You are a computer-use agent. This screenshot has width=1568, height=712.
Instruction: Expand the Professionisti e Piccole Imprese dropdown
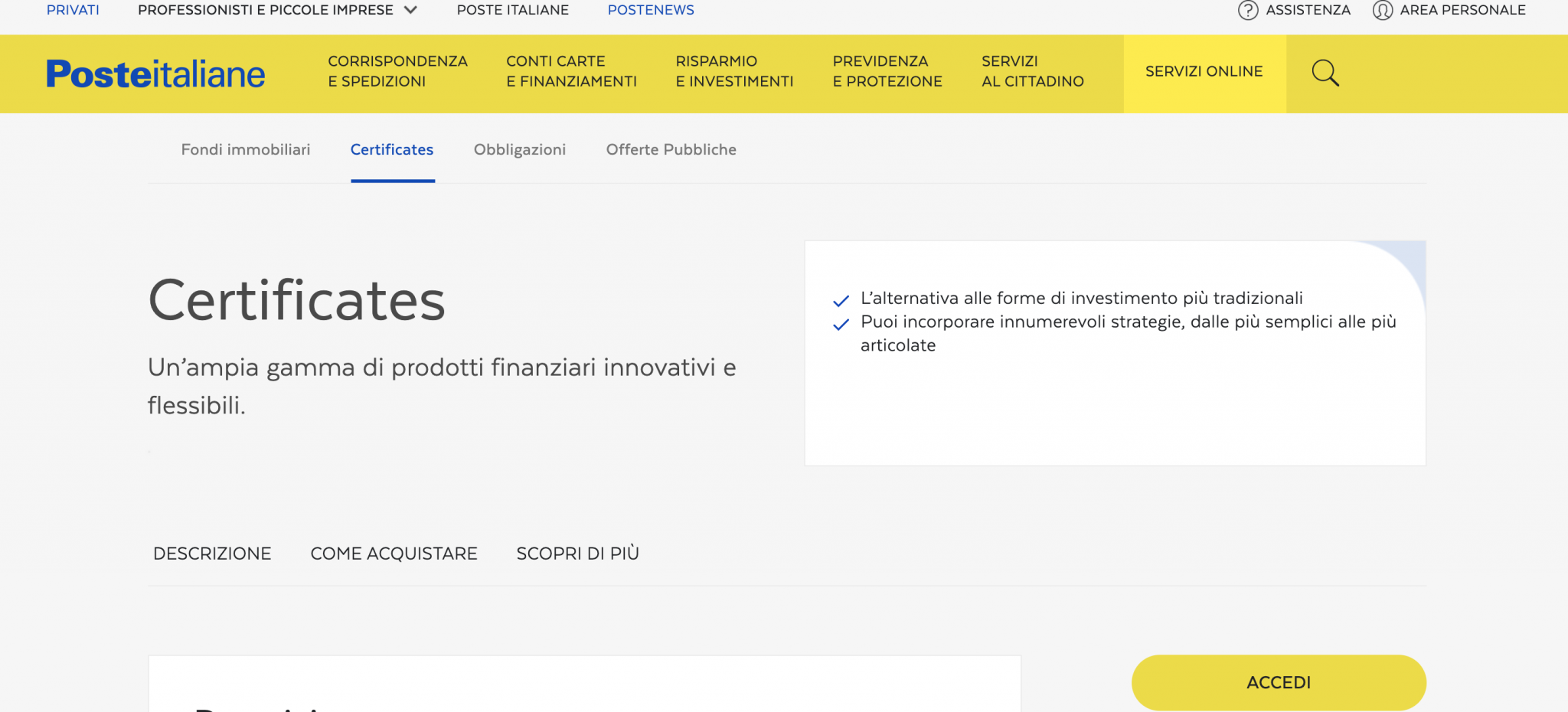tap(276, 10)
